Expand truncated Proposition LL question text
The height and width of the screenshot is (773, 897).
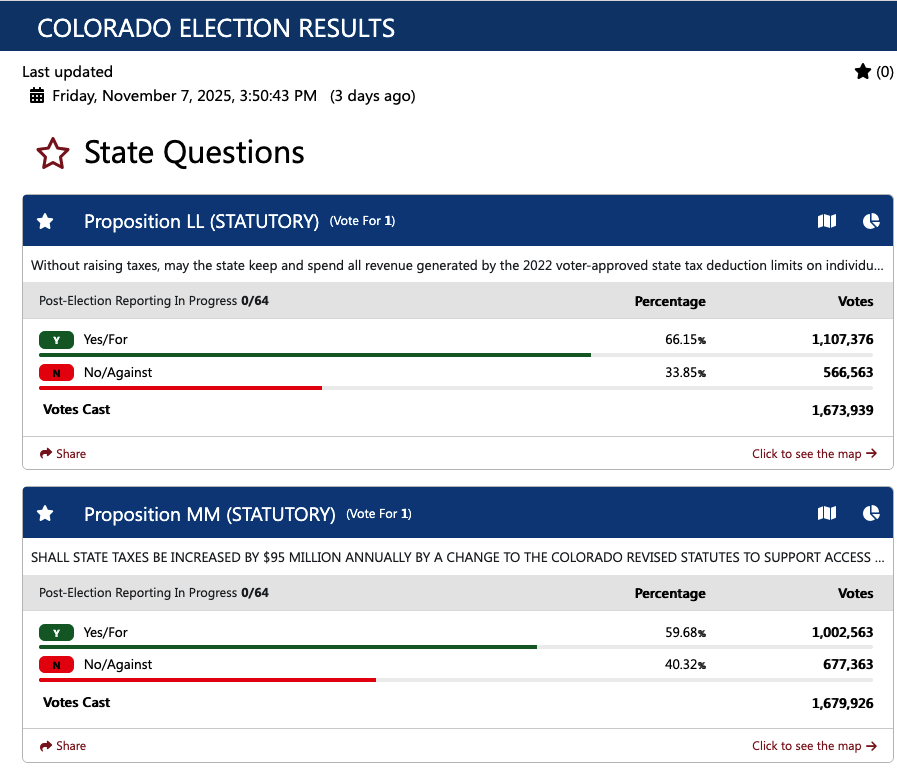click(457, 266)
